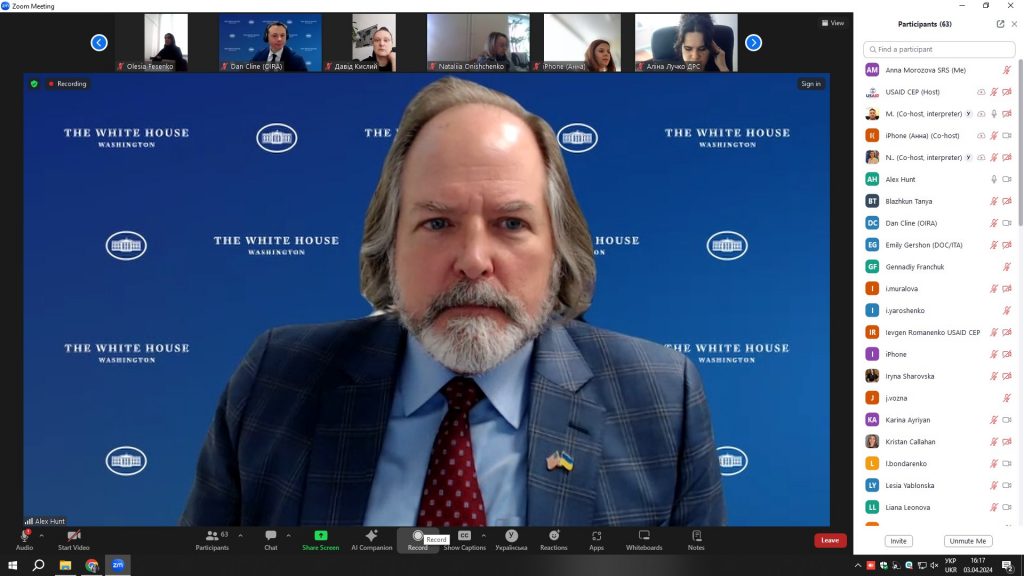Open the Reactions menu
Viewport: 1024px width, 576px height.
click(554, 540)
